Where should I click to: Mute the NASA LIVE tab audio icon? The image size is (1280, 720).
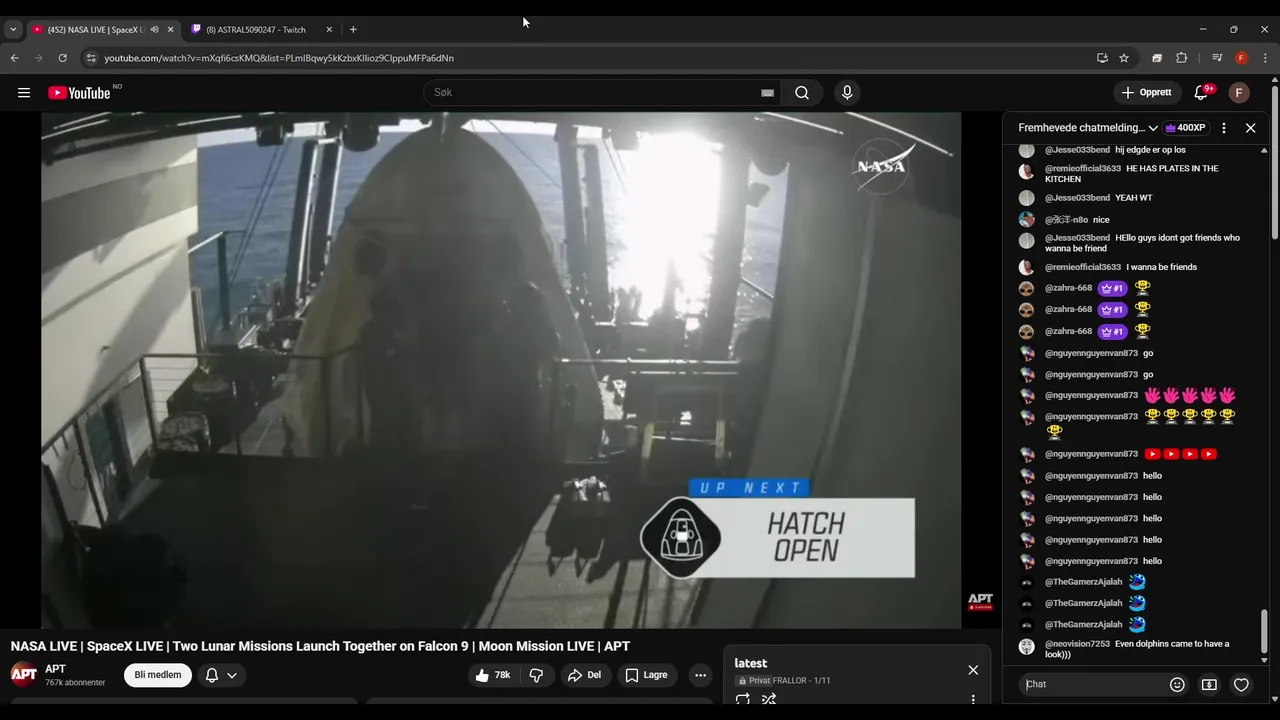click(x=154, y=30)
